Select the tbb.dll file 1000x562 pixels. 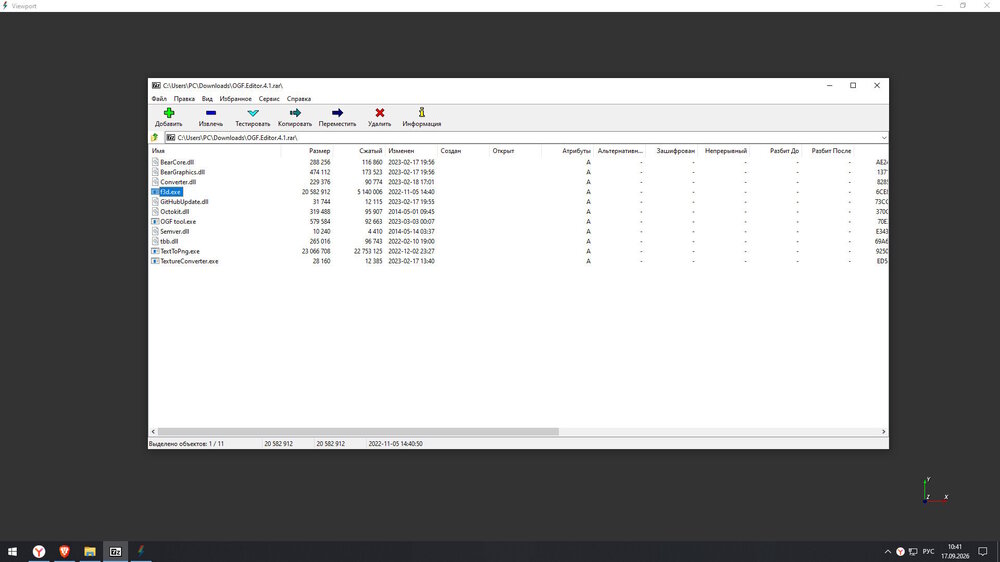pyautogui.click(x=169, y=241)
